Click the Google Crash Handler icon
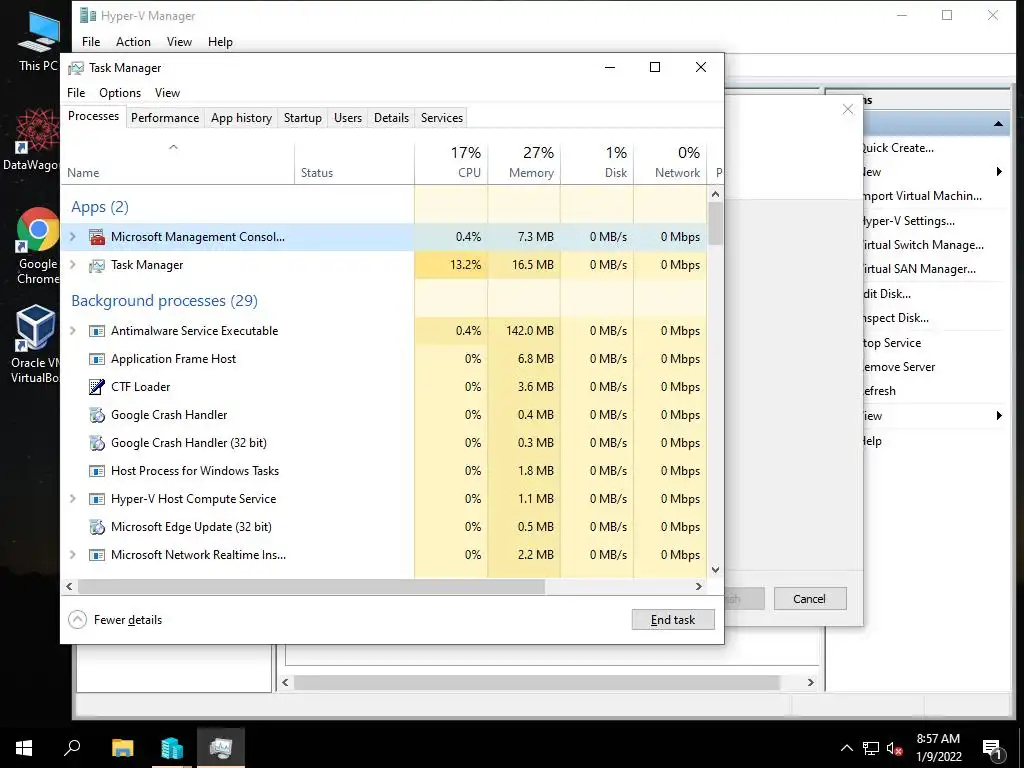 click(x=97, y=415)
